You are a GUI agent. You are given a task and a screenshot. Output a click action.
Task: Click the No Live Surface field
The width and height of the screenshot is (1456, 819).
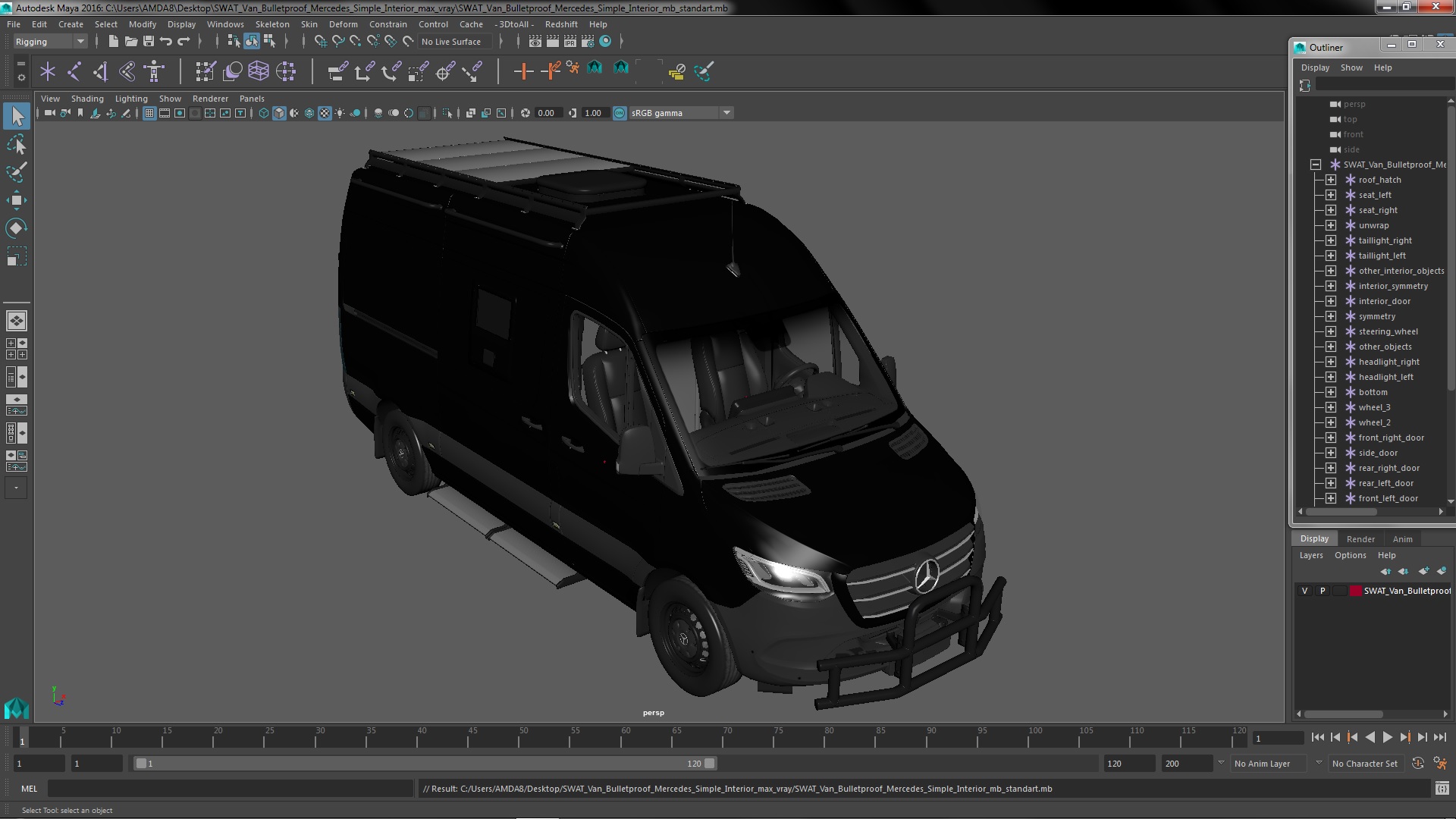point(455,42)
